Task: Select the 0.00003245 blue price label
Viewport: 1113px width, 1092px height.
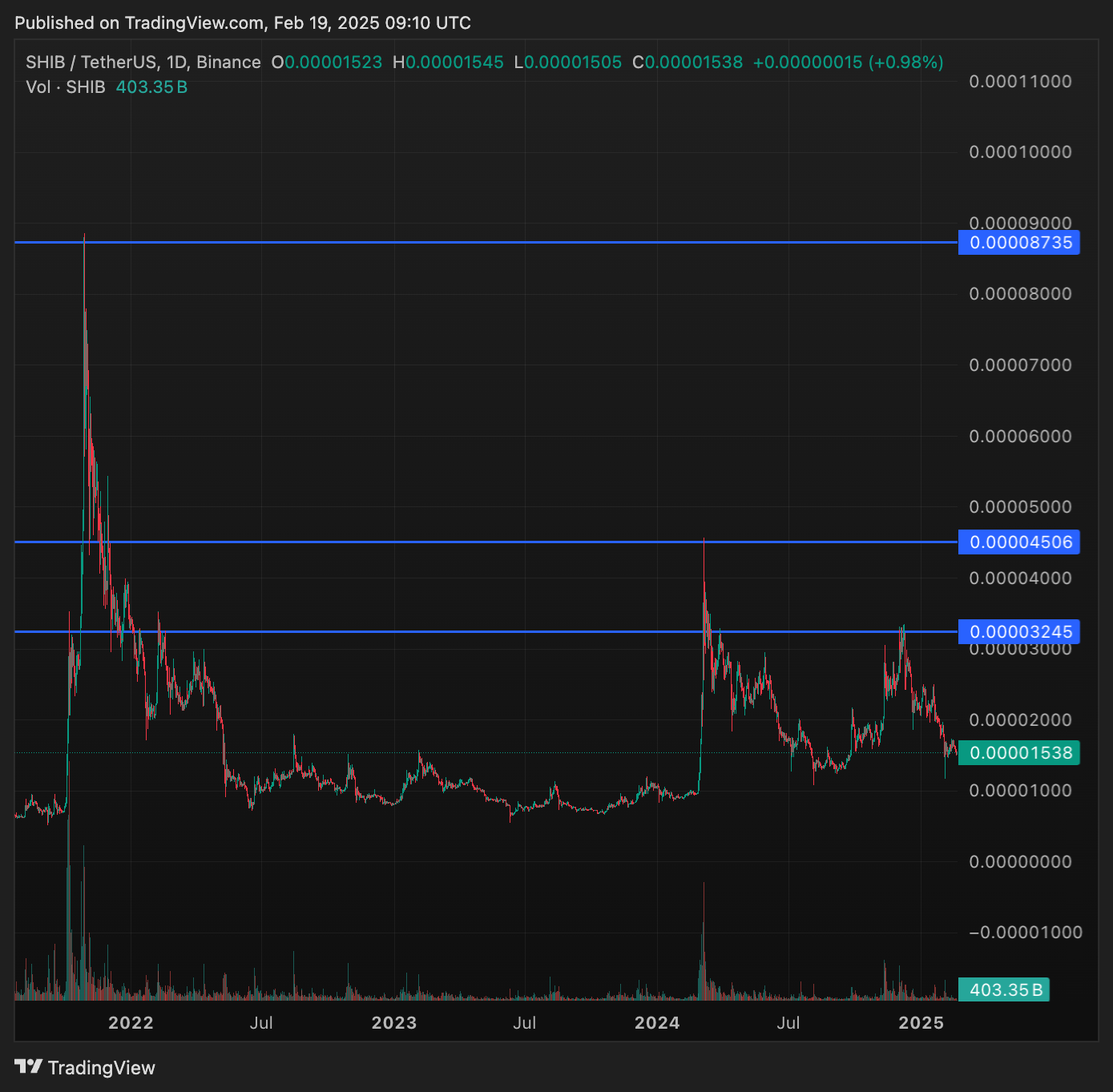Action: click(x=1019, y=631)
